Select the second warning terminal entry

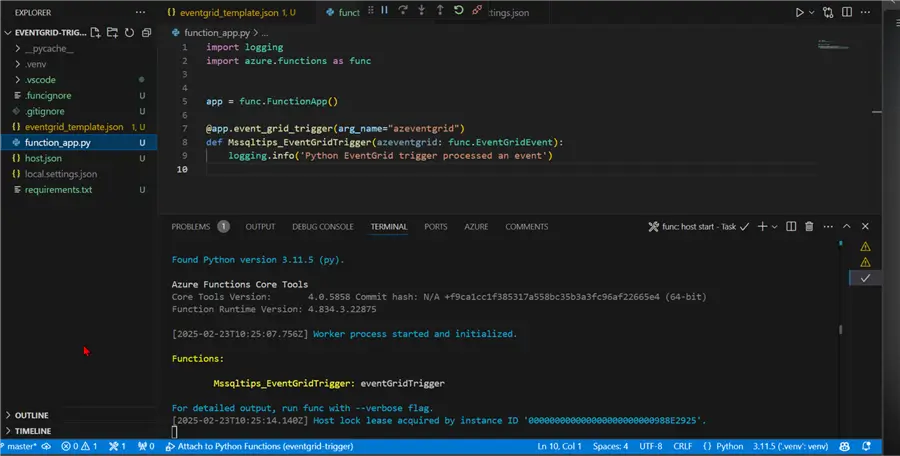[x=865, y=262]
